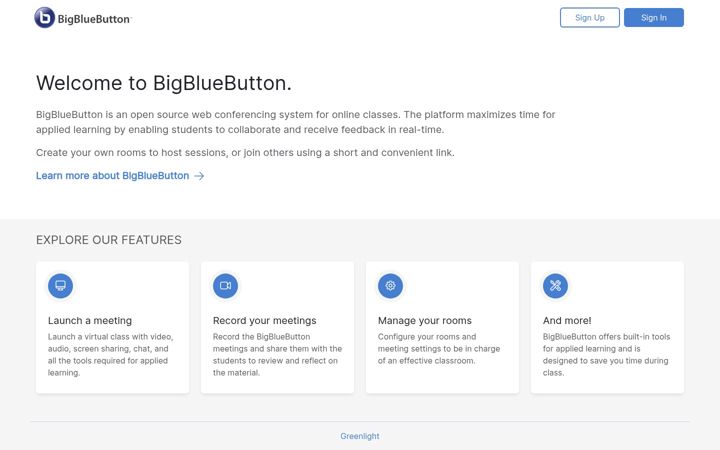
Task: Click the Launch a meeting card description
Action: pos(111,354)
